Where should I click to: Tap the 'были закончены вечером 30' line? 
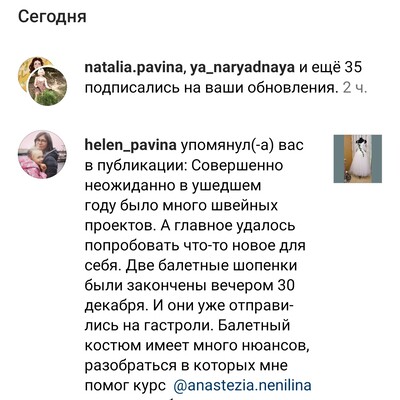coord(190,286)
